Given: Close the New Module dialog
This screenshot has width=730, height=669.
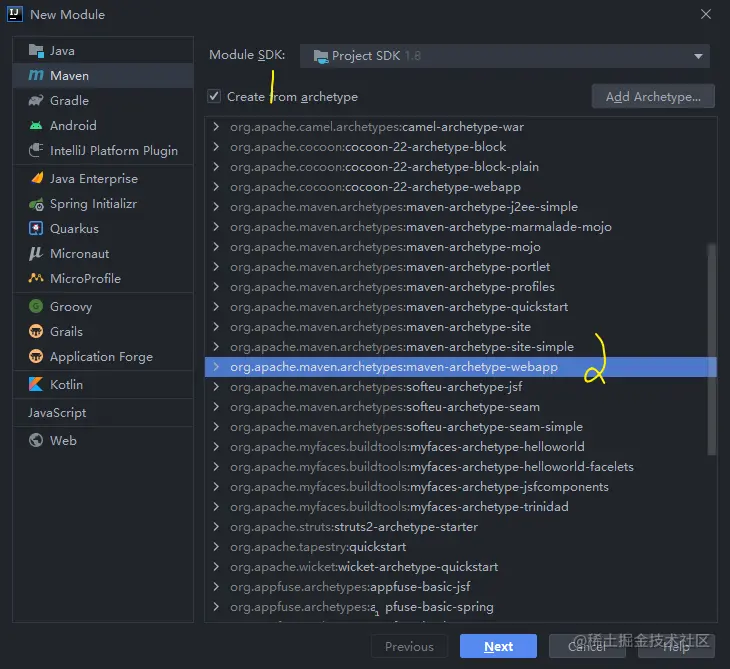Looking at the screenshot, I should 706,14.
